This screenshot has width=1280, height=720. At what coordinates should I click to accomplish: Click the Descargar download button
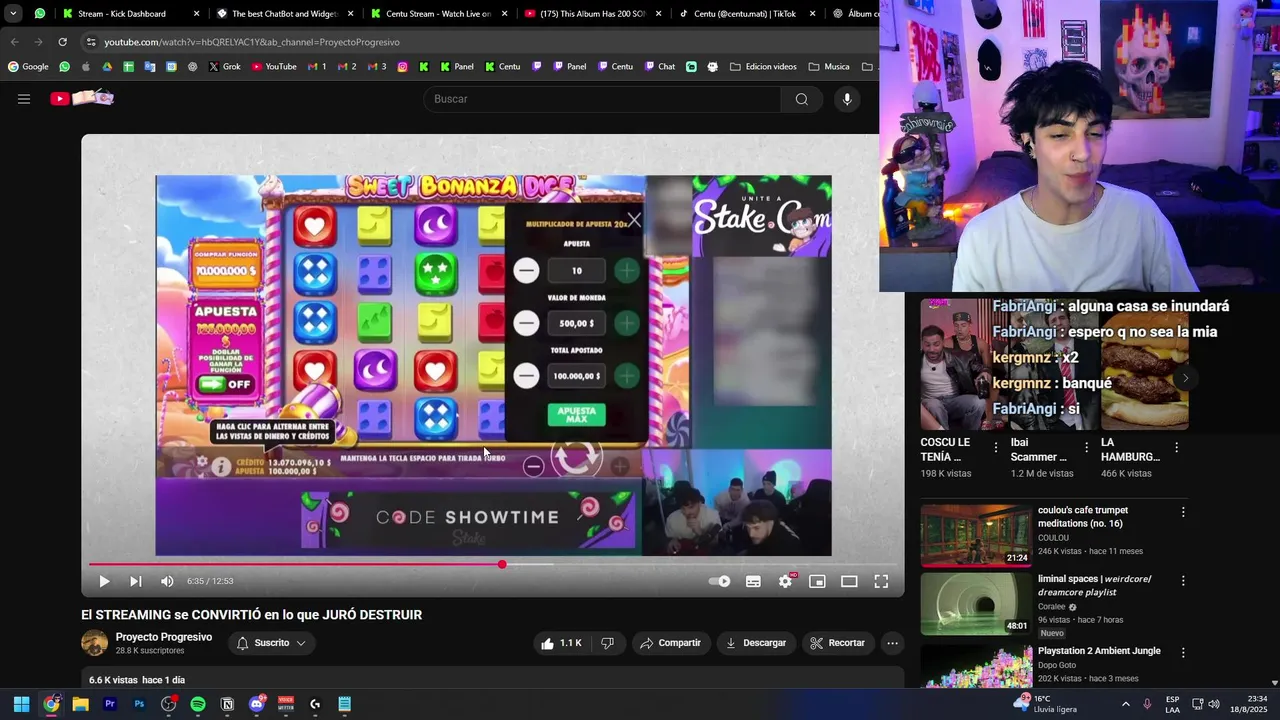[x=756, y=643]
